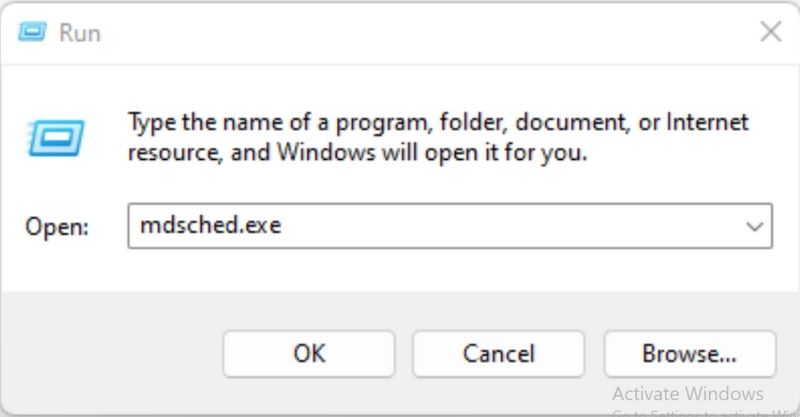Screen dimensions: 800x417
Task: Open the Browse... file picker
Action: 689,353
